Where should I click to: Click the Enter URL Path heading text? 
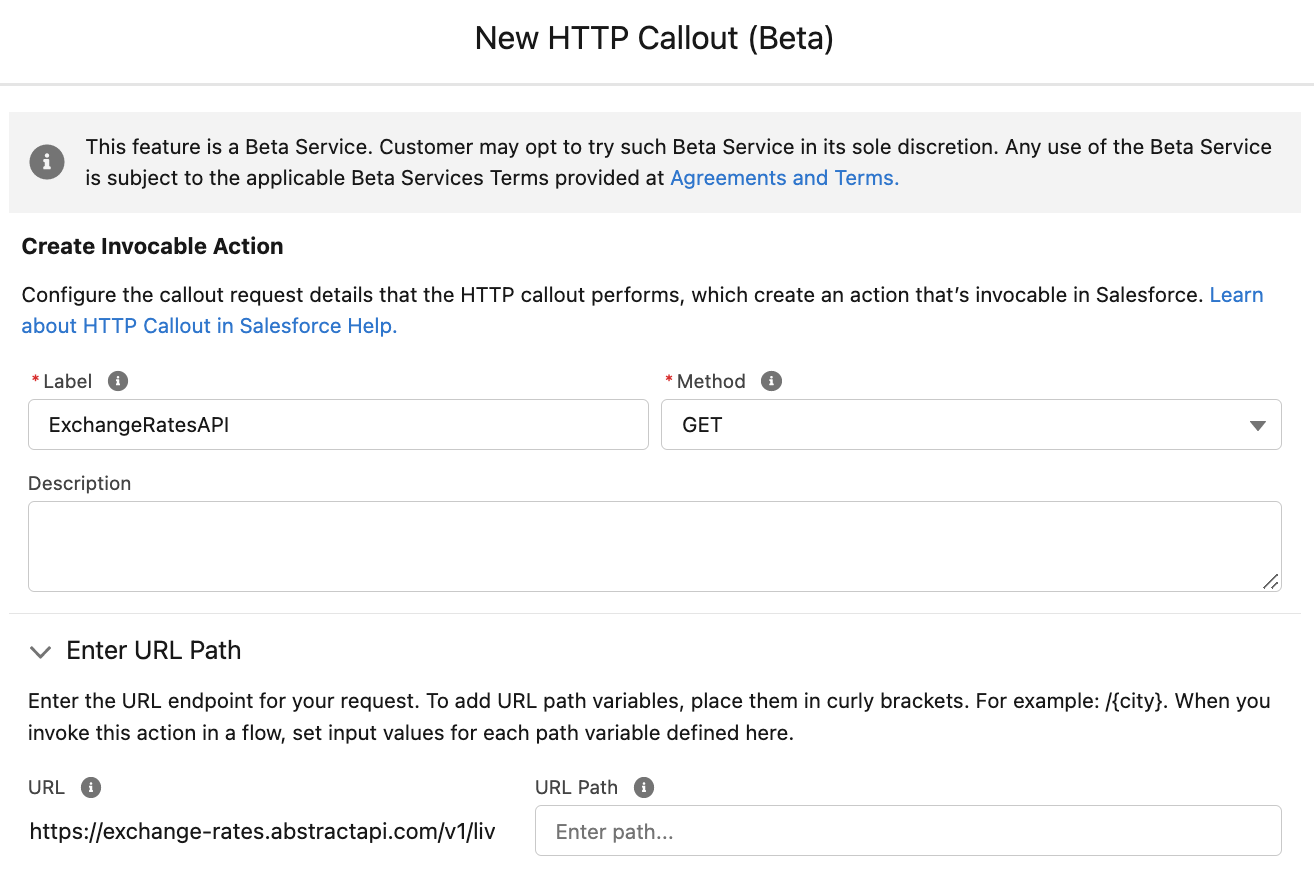[x=153, y=650]
